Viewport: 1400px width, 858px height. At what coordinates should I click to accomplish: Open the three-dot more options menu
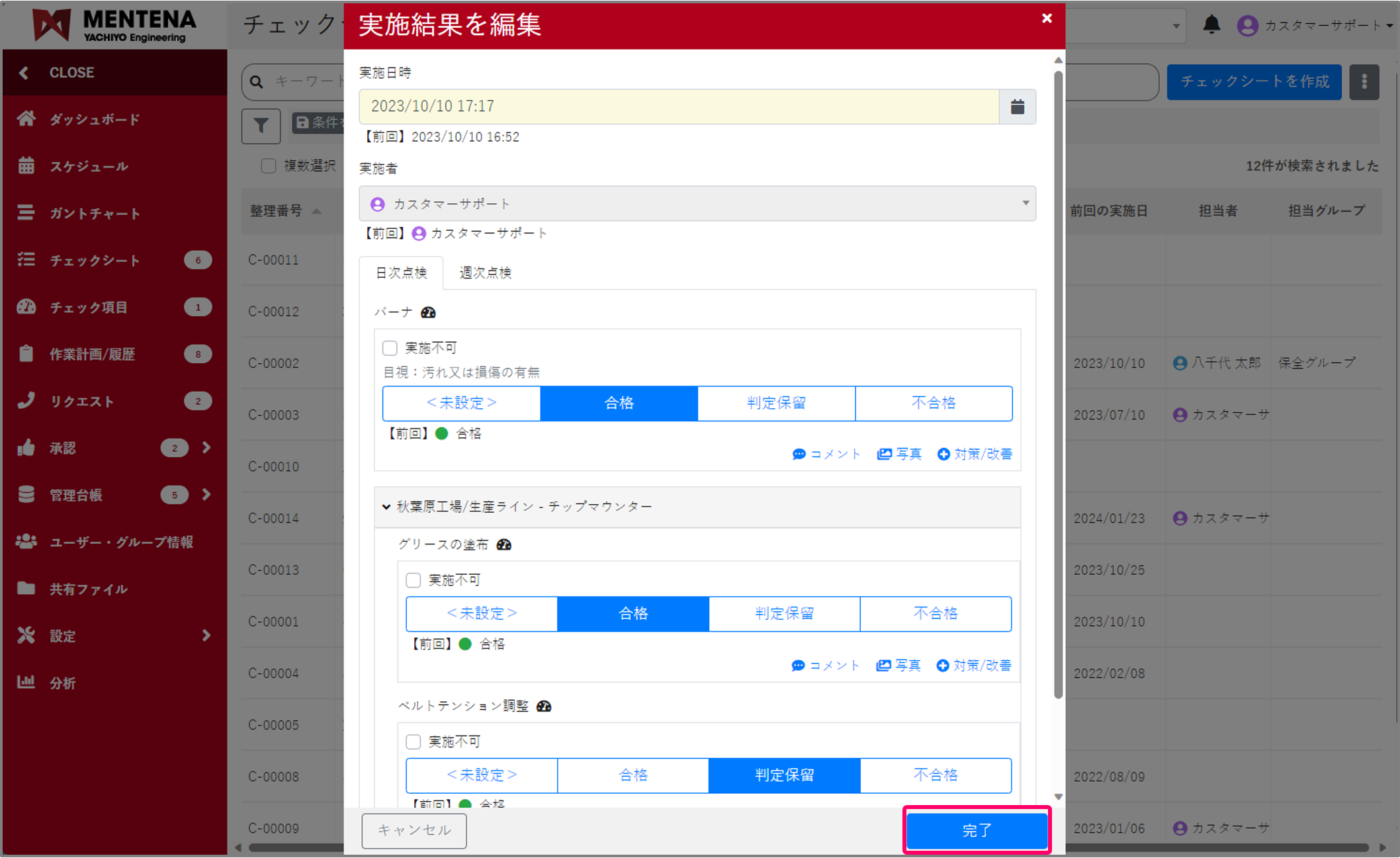pyautogui.click(x=1364, y=82)
